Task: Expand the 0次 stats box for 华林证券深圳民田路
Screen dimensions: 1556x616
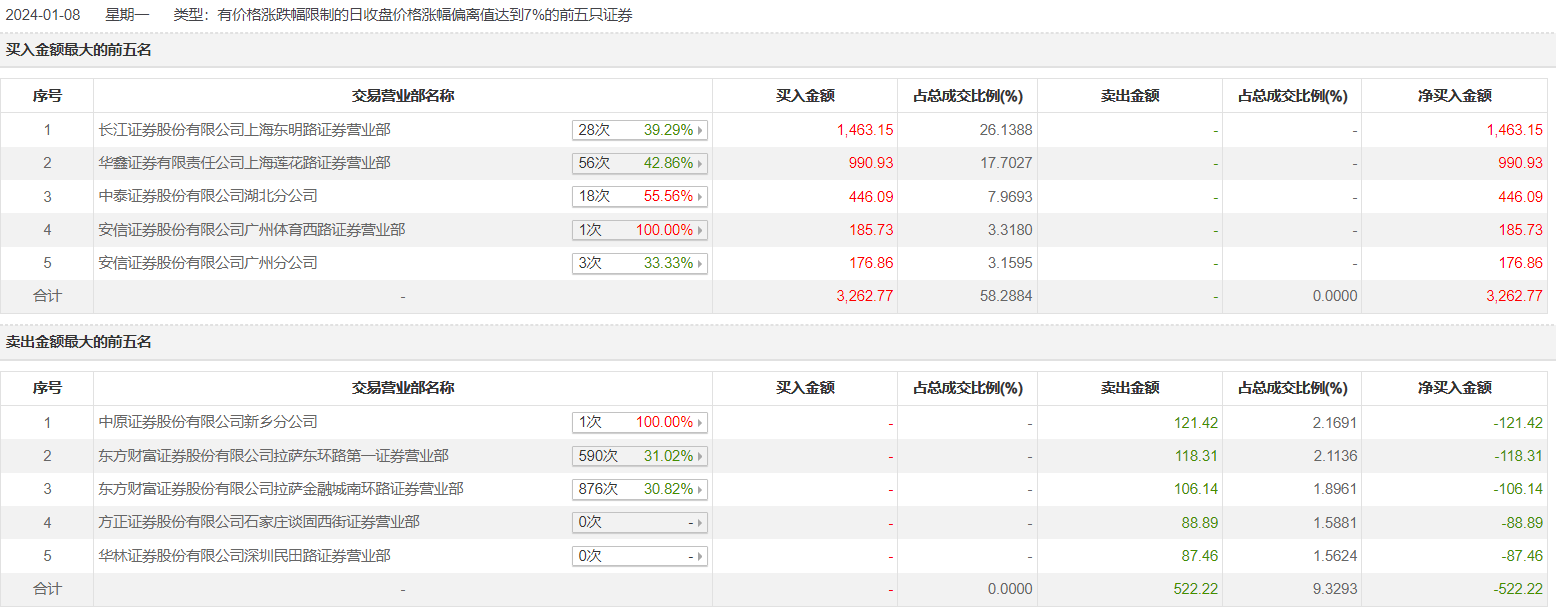Action: click(x=639, y=556)
